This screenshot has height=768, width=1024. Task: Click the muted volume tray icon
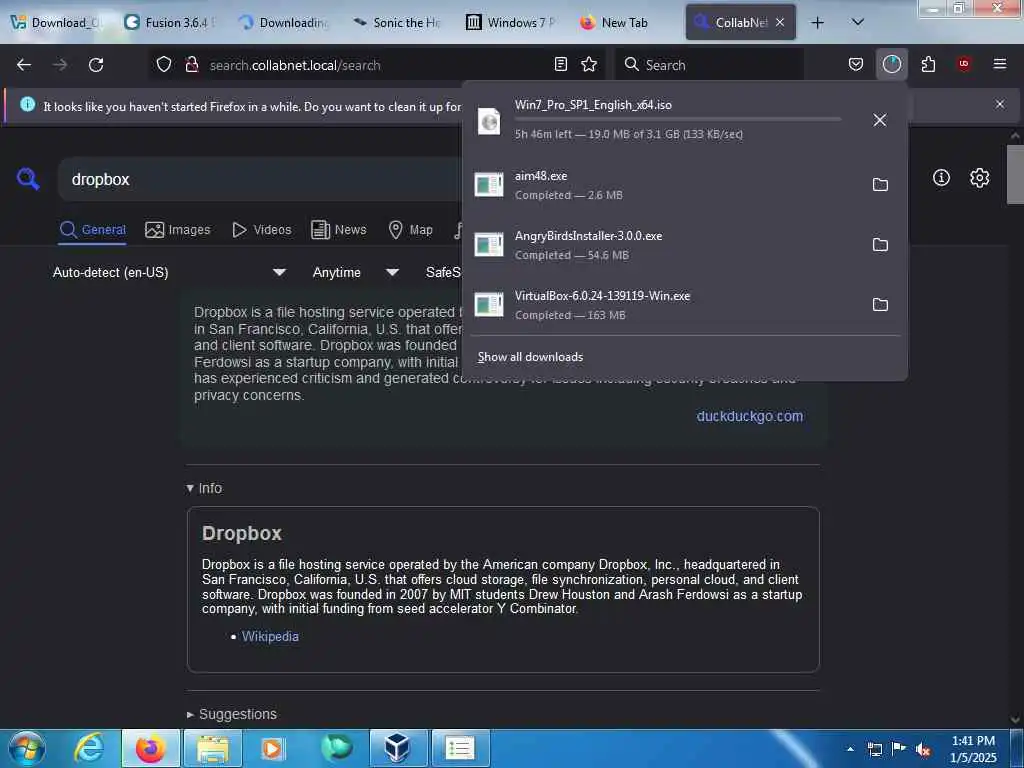point(922,750)
